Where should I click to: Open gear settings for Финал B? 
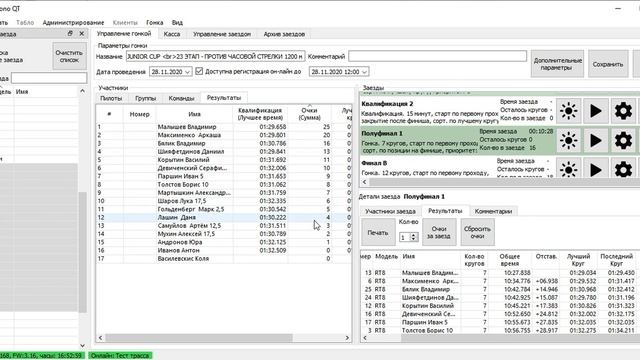point(623,169)
